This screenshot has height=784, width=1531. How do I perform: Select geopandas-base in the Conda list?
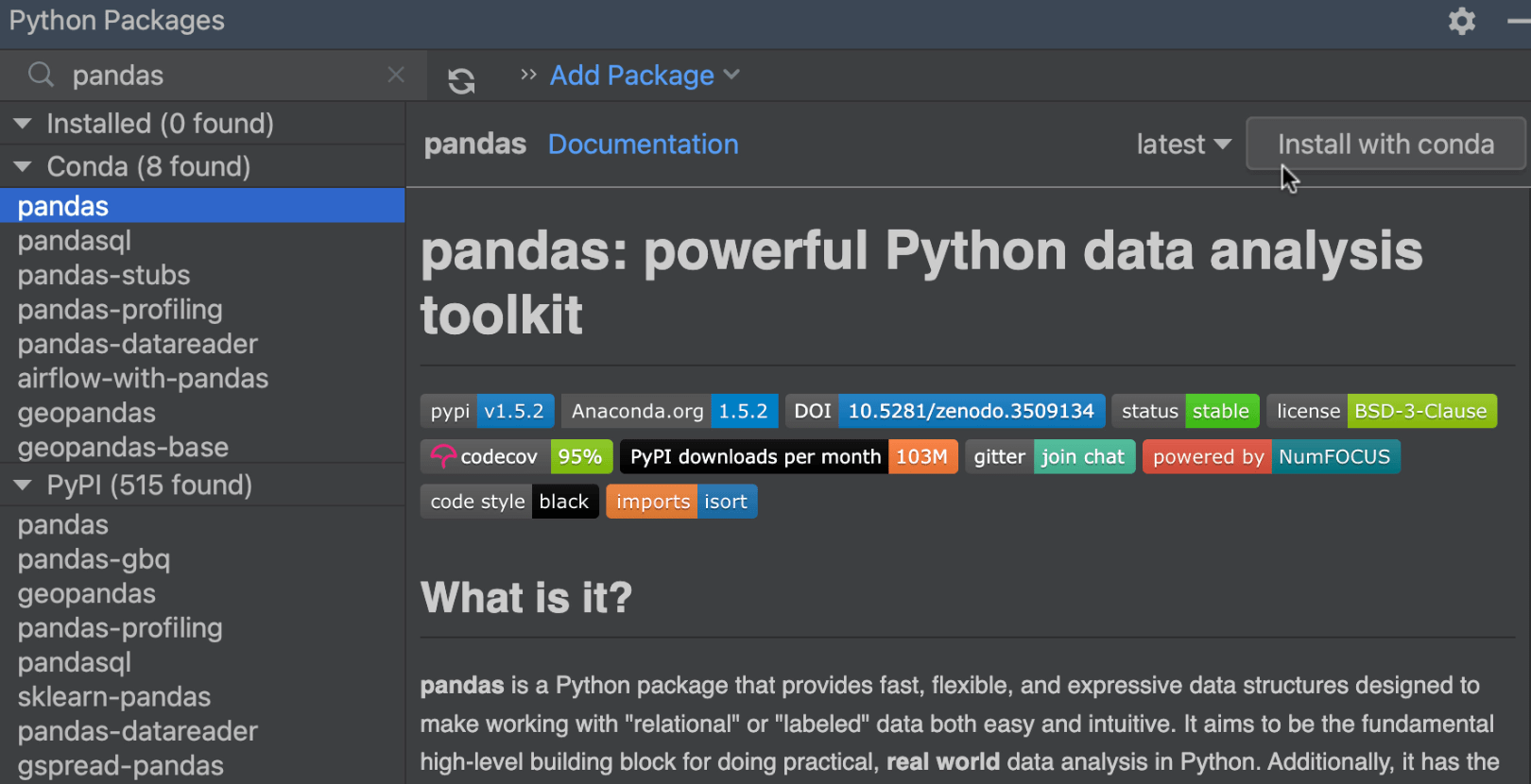pos(123,447)
